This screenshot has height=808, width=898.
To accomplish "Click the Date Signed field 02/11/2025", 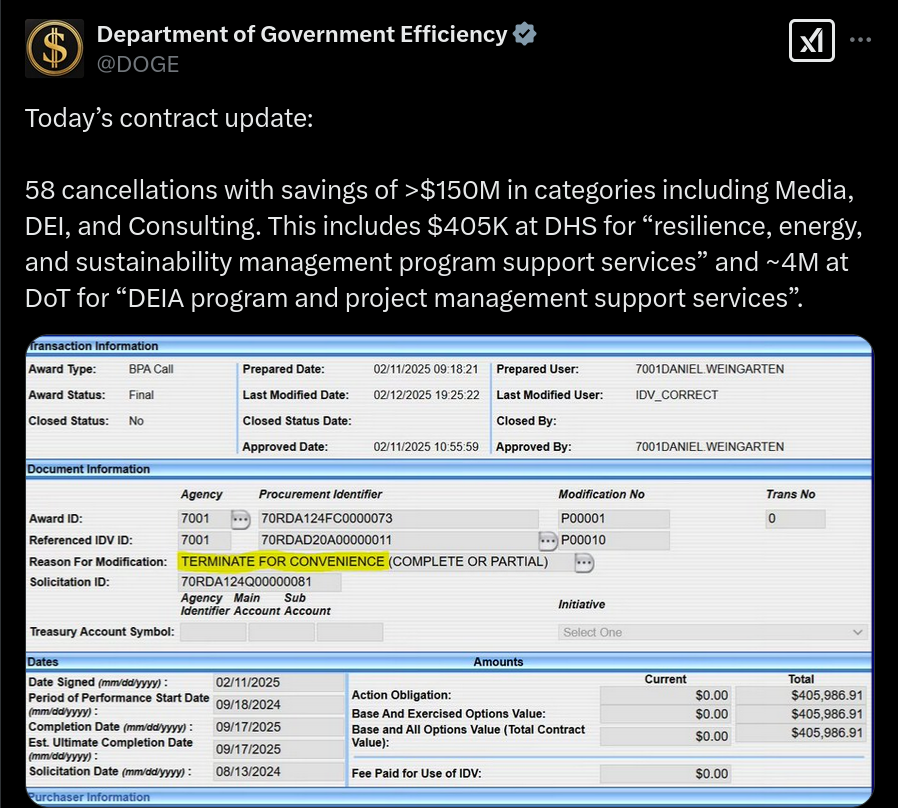I will point(278,682).
